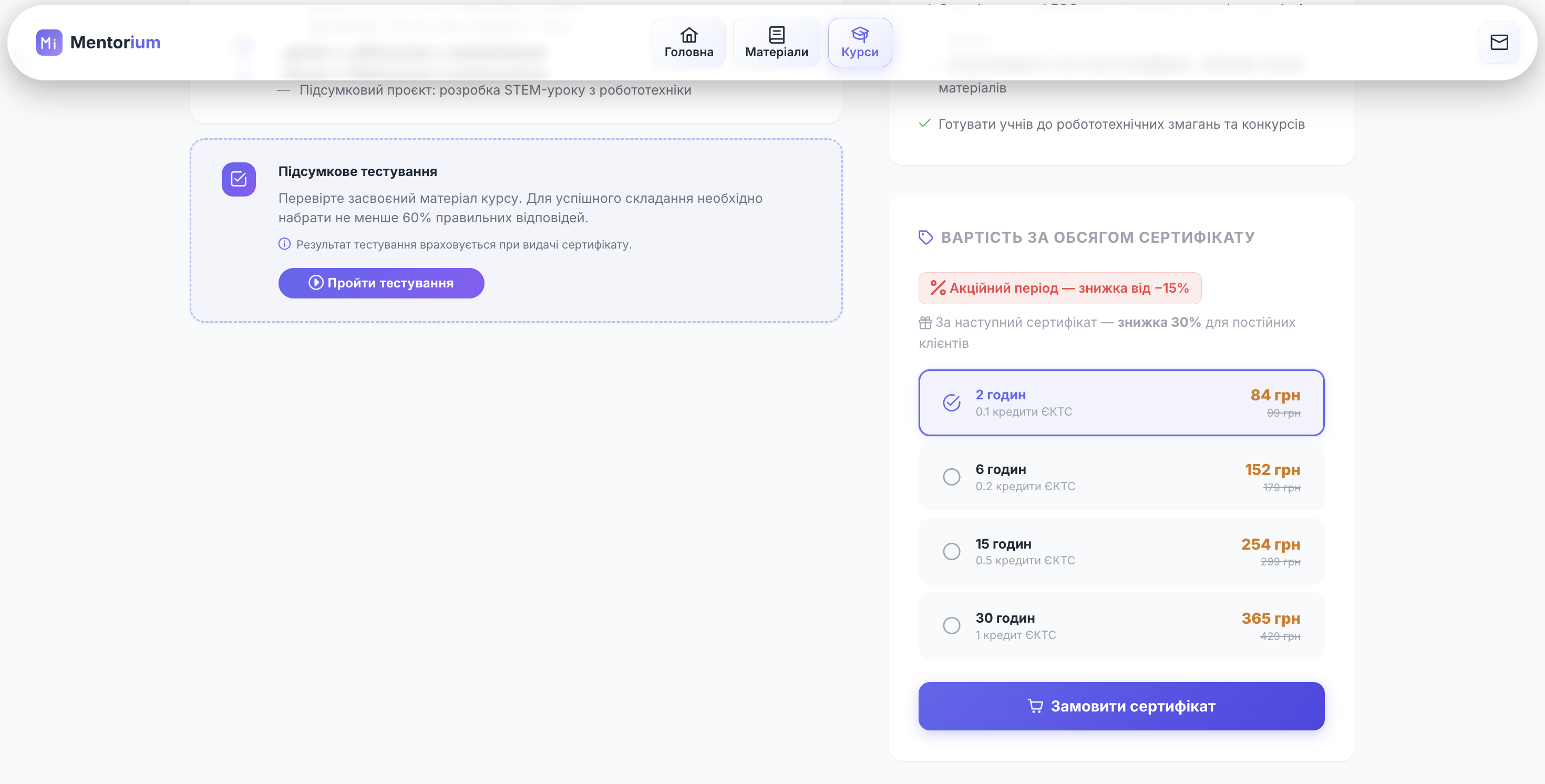Click the gift icon by next certificate discount
This screenshot has height=784, width=1545.
coord(925,323)
